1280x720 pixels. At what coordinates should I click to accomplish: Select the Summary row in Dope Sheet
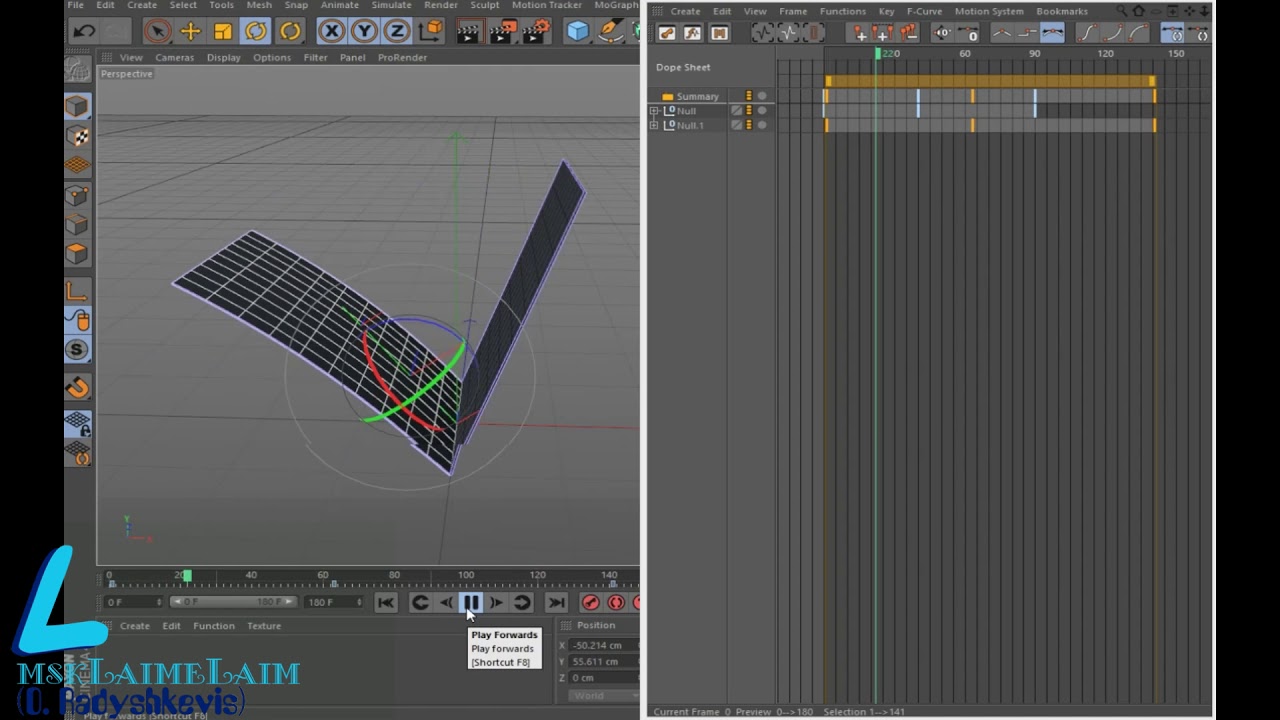pyautogui.click(x=697, y=96)
